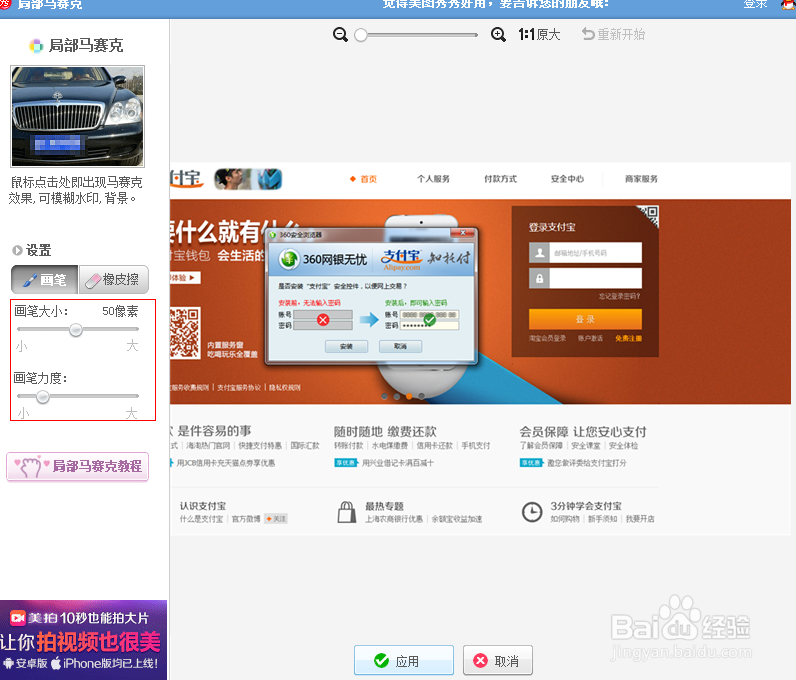
Task: Click the 360网银无忧 green logo icon
Action: 289,258
